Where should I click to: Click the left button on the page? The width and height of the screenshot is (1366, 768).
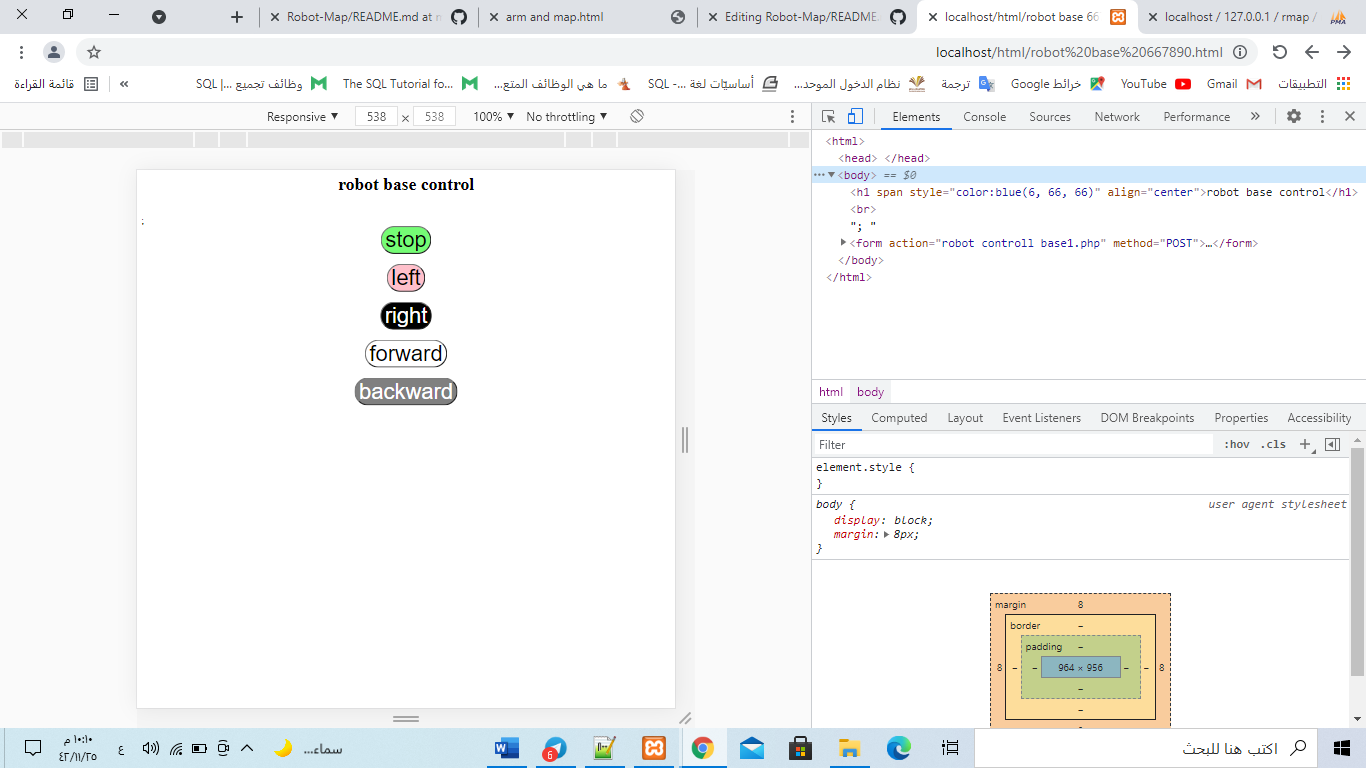click(x=406, y=278)
